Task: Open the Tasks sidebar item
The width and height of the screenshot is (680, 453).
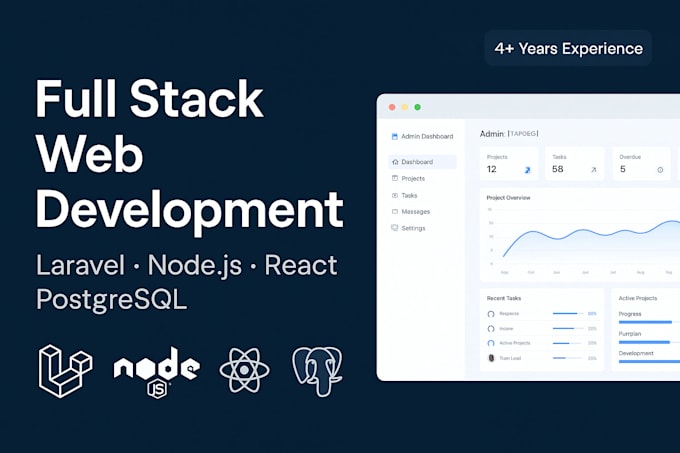Action: 404,195
